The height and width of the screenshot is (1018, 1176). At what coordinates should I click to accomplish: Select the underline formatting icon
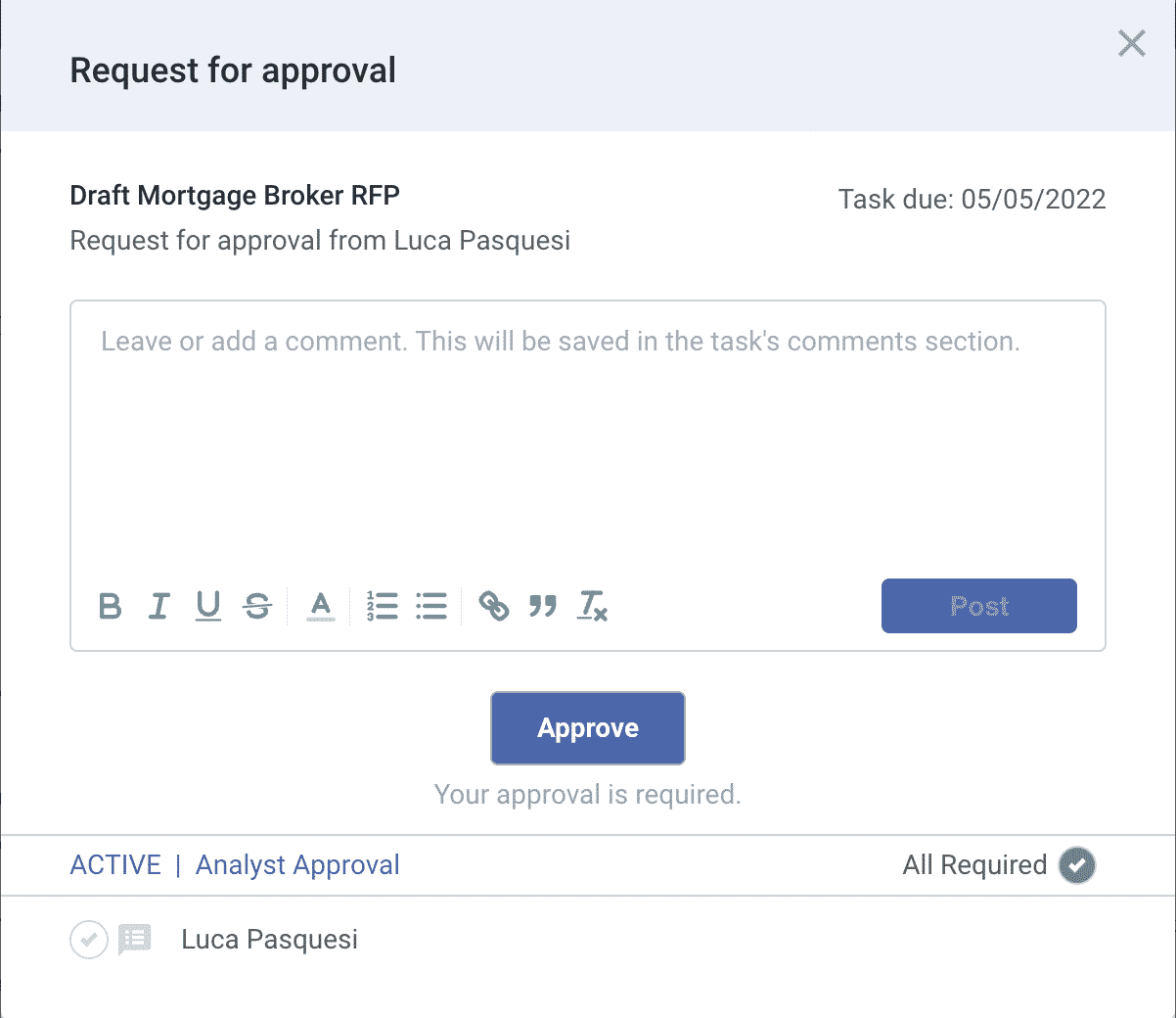click(207, 606)
